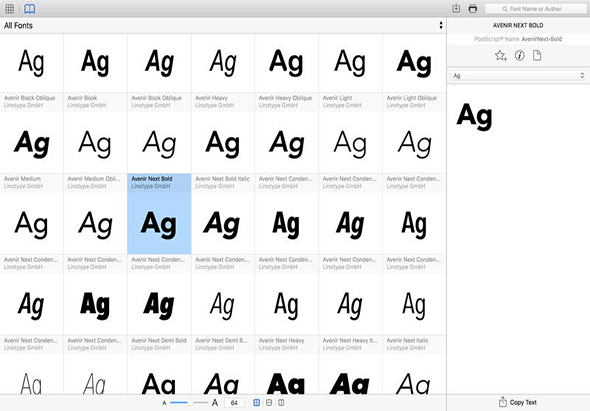Click the Avenir Book Oblique label
The width and height of the screenshot is (590, 411).
click(x=157, y=98)
